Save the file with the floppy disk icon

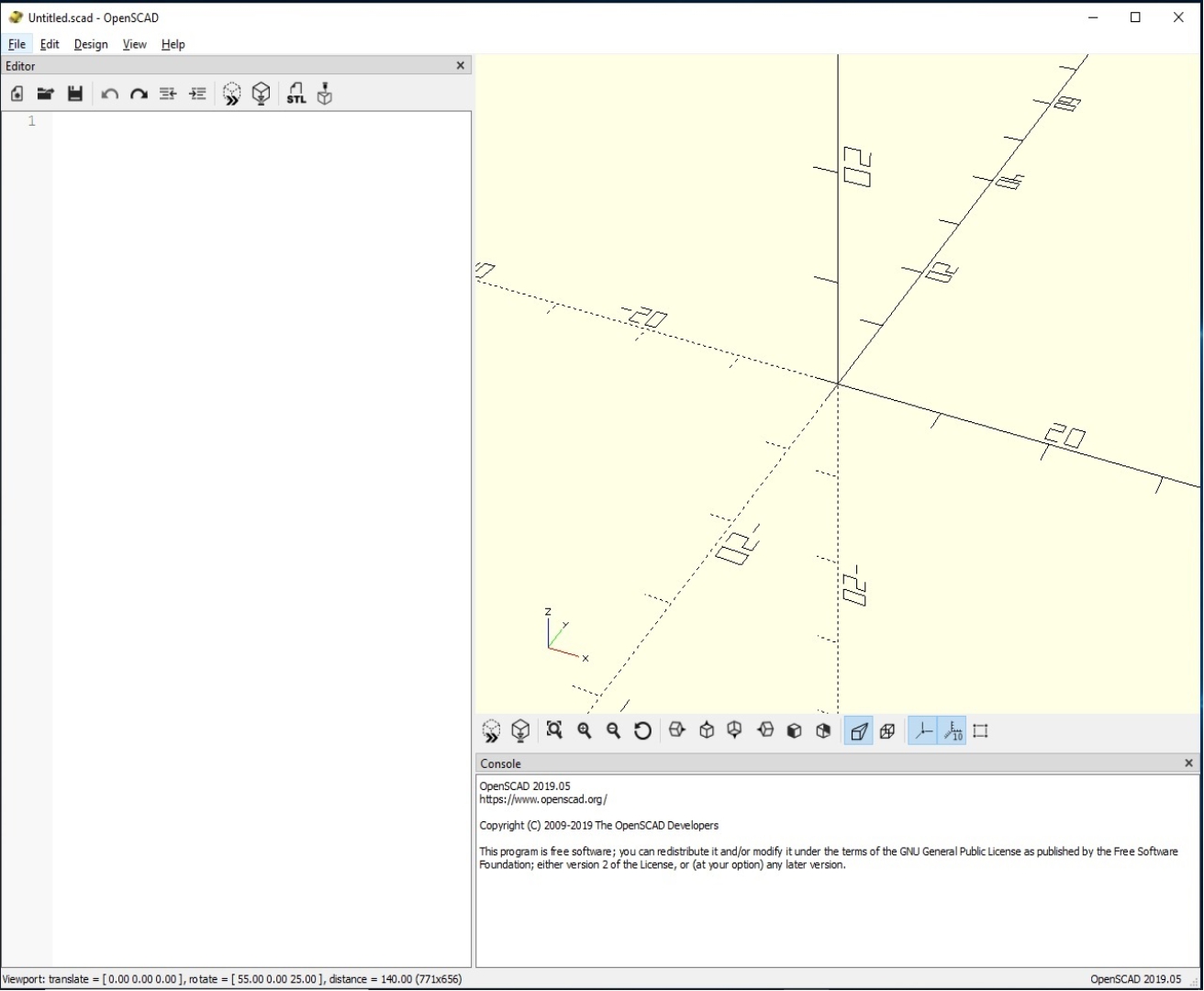(75, 94)
